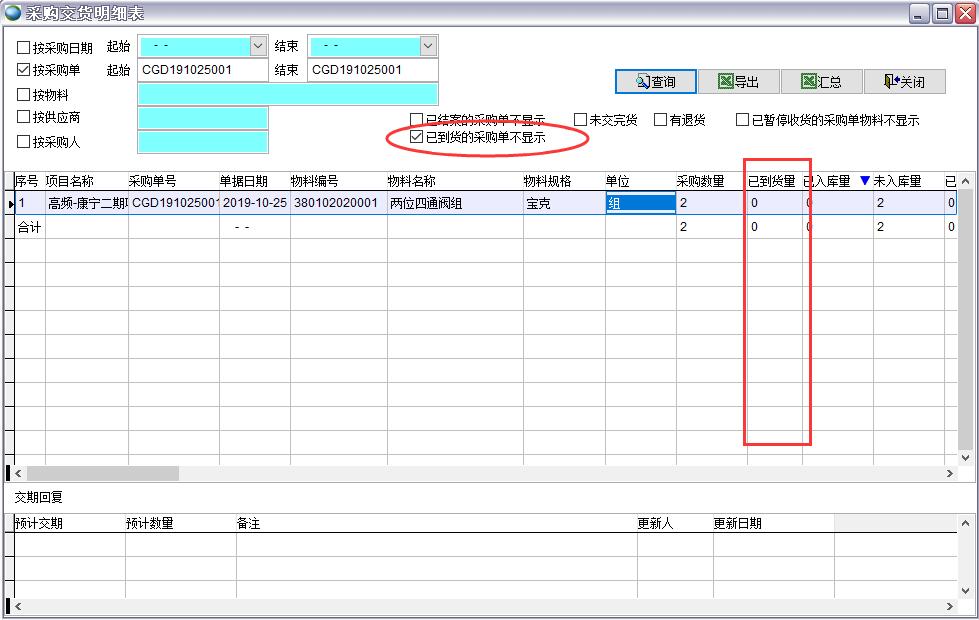Enable the 有退货 filter option

point(660,119)
